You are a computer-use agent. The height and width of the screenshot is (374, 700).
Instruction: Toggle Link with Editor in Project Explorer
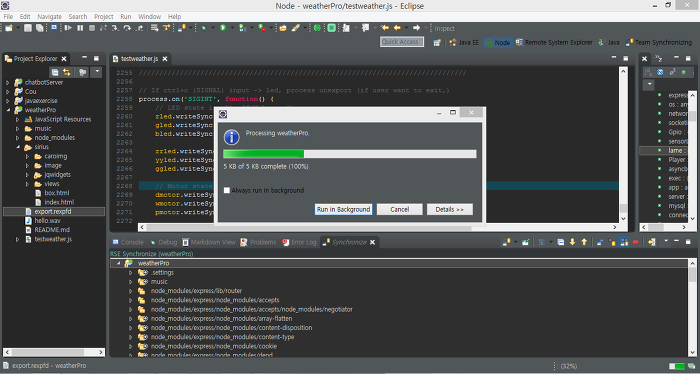67,72
